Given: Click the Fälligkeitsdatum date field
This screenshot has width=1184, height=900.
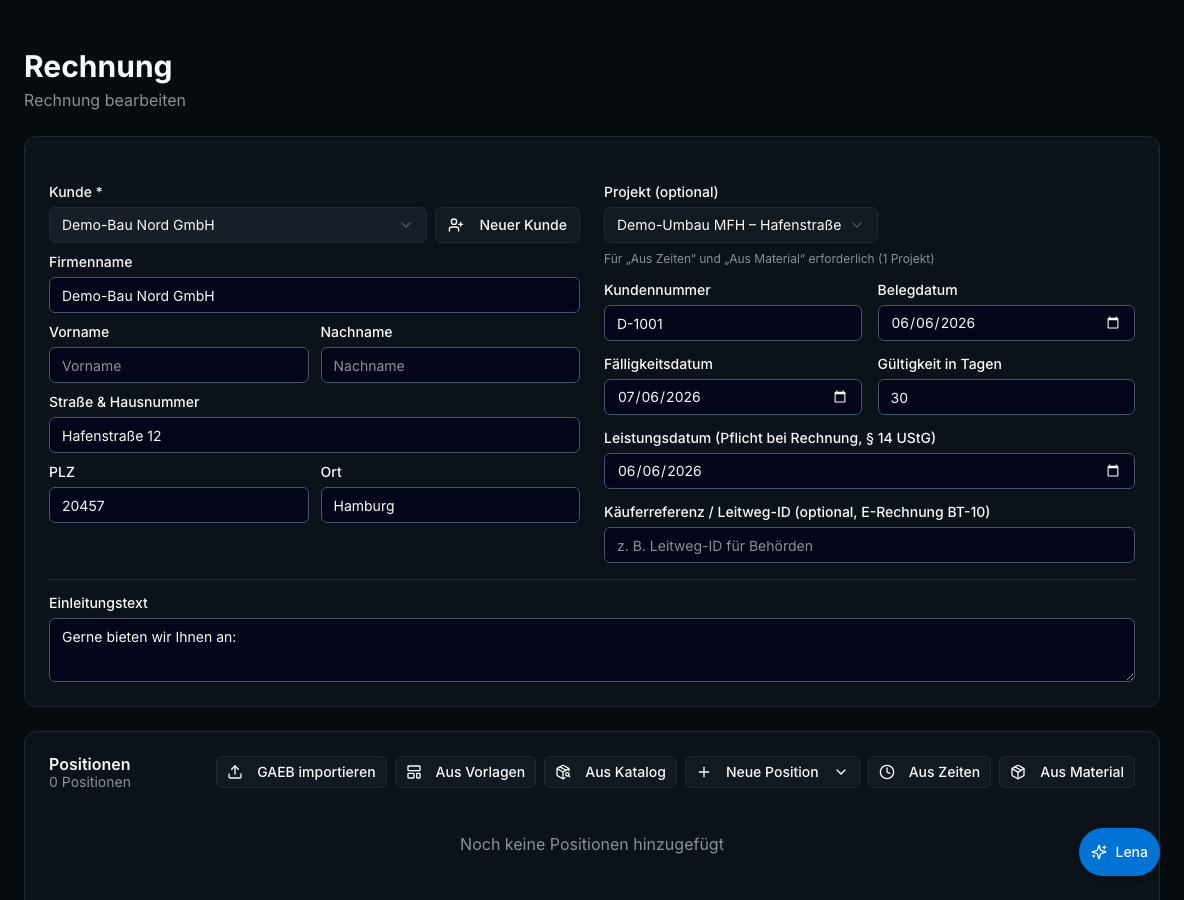Looking at the screenshot, I should point(732,397).
